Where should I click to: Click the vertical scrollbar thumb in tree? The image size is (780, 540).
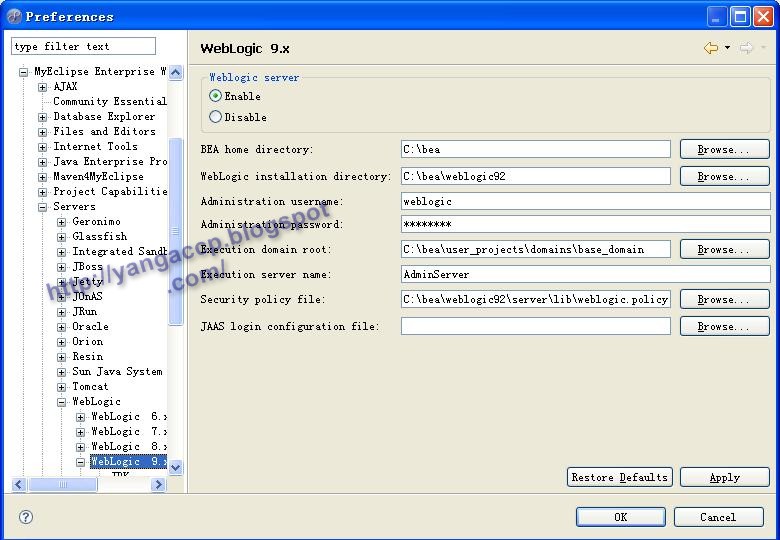176,232
